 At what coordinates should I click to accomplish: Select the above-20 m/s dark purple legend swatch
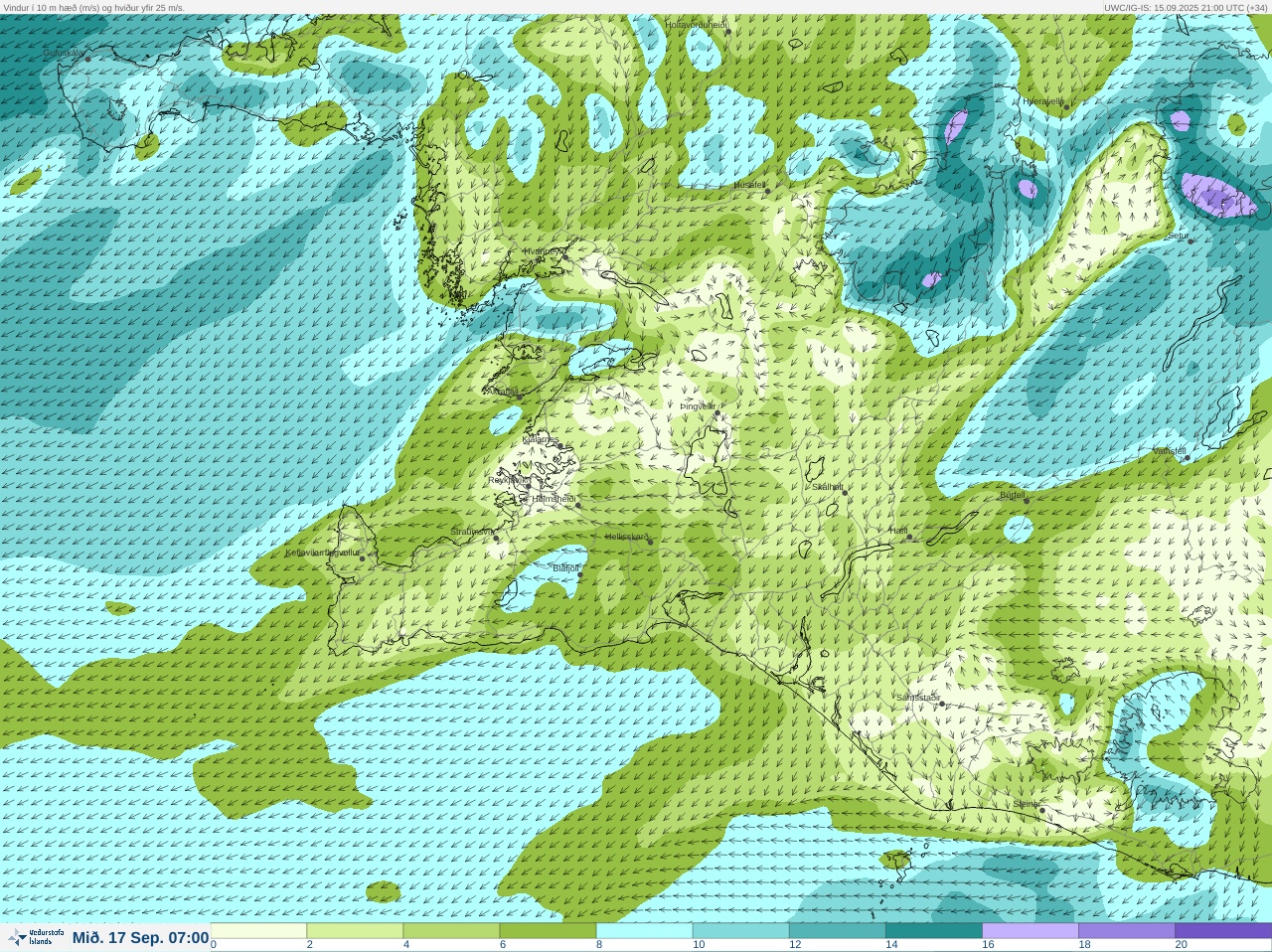coord(1222,931)
